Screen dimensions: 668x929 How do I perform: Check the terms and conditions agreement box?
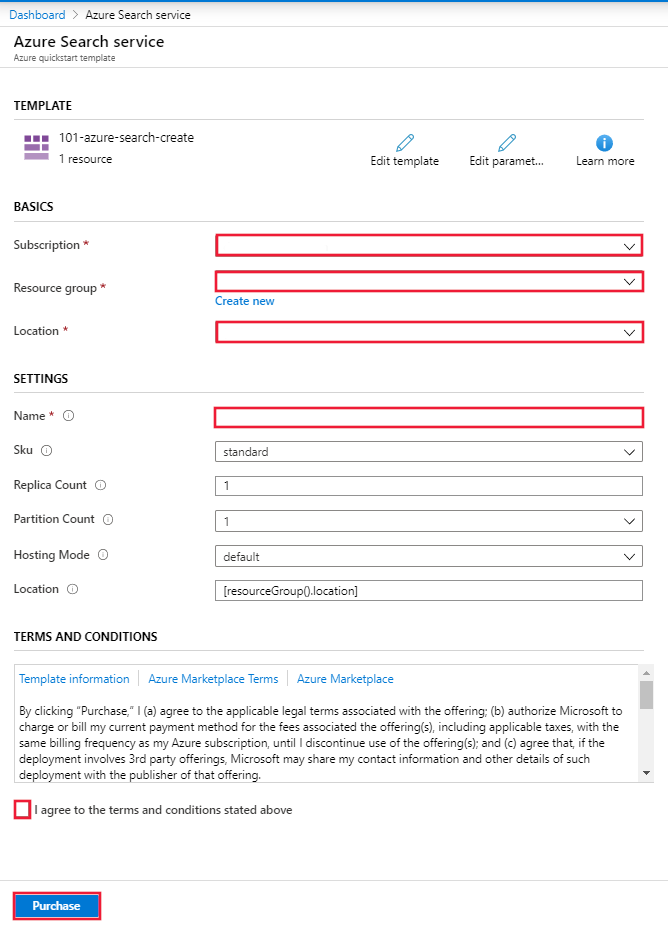(x=22, y=810)
